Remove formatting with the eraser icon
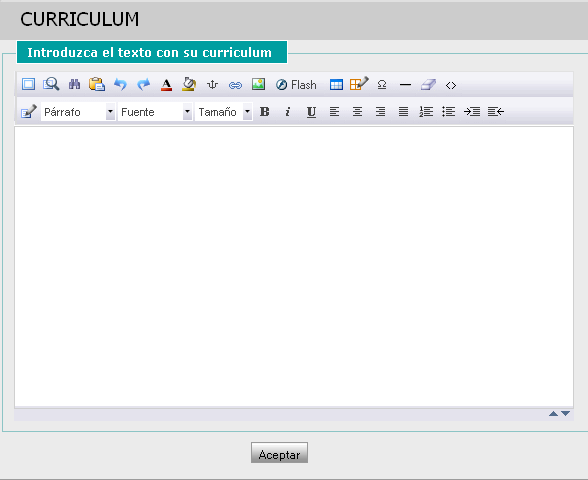This screenshot has width=588, height=480. [428, 85]
